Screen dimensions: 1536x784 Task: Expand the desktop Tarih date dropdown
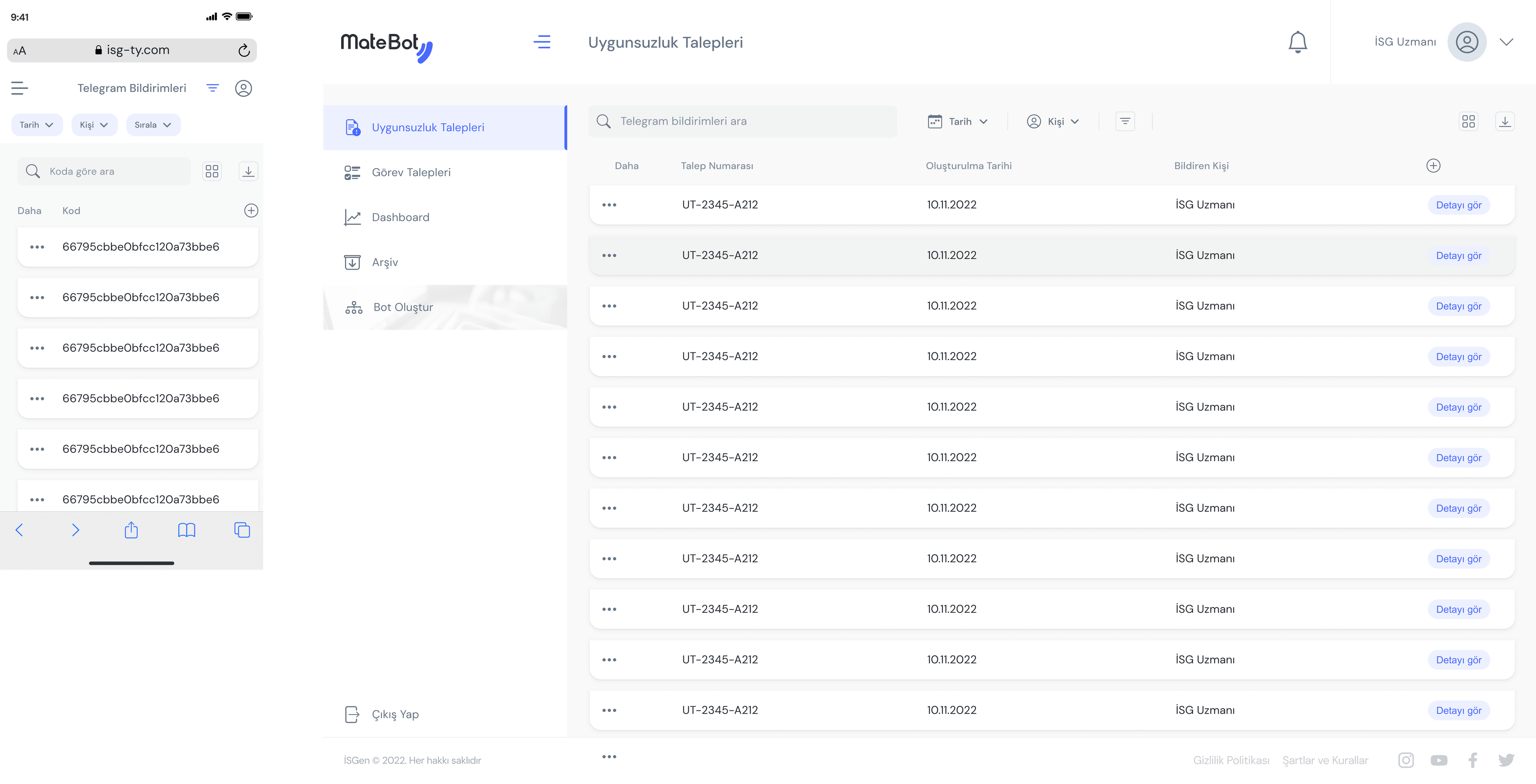coord(958,121)
